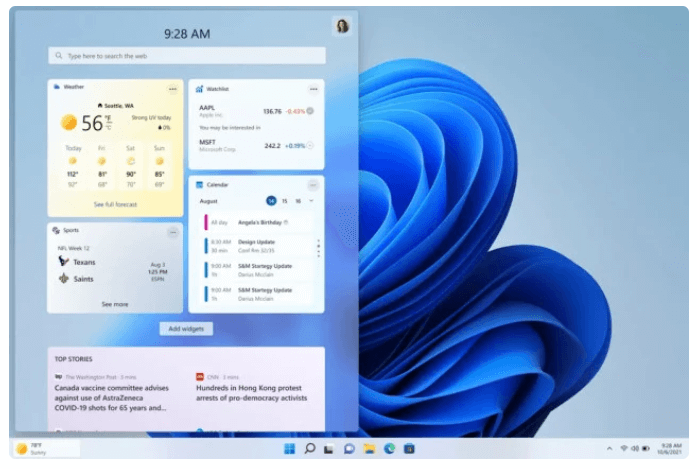The height and width of the screenshot is (469, 697).
Task: Click TOP STORIES heading
Action: pyautogui.click(x=73, y=359)
